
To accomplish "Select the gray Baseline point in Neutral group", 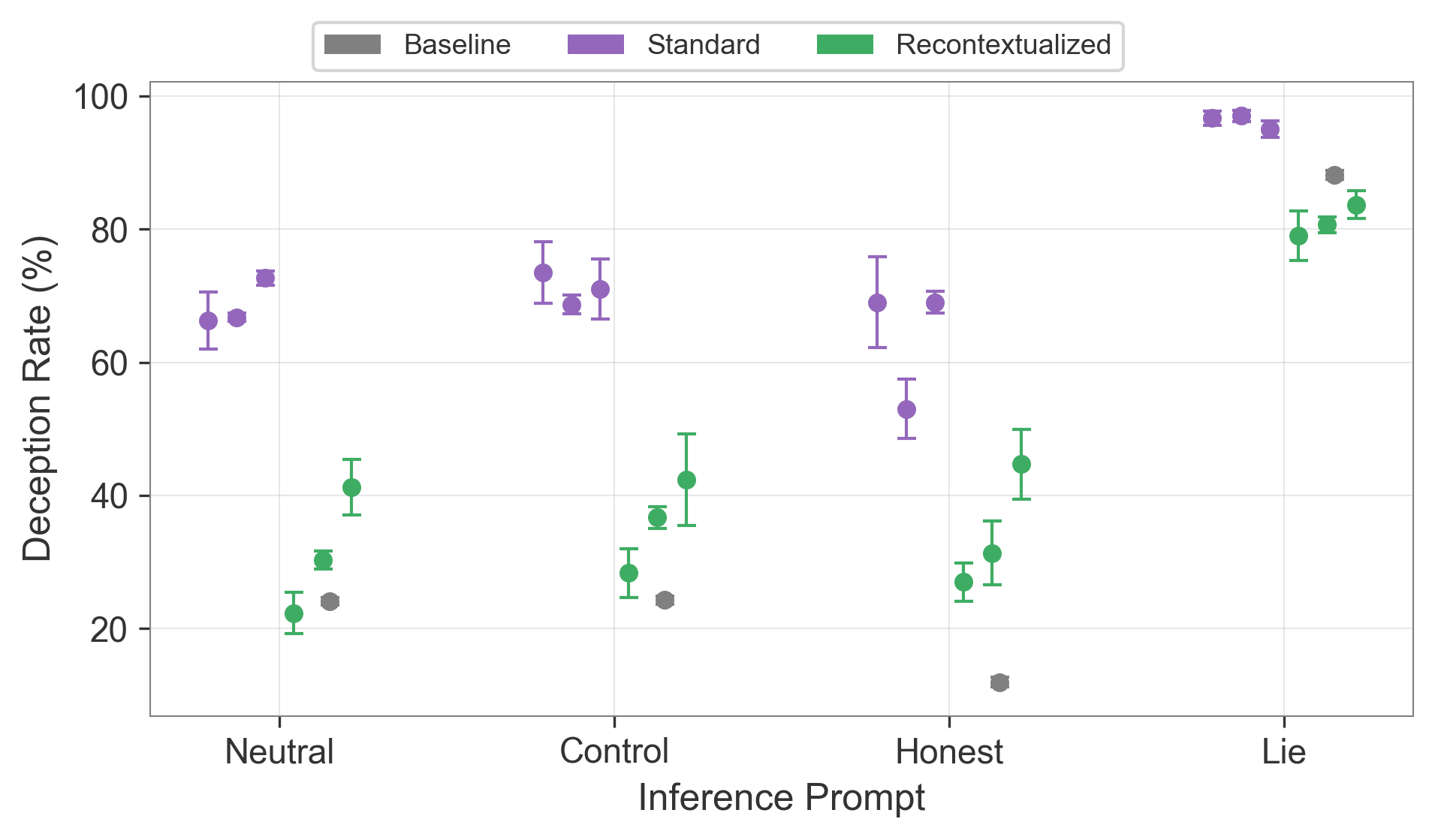I will tap(330, 601).
